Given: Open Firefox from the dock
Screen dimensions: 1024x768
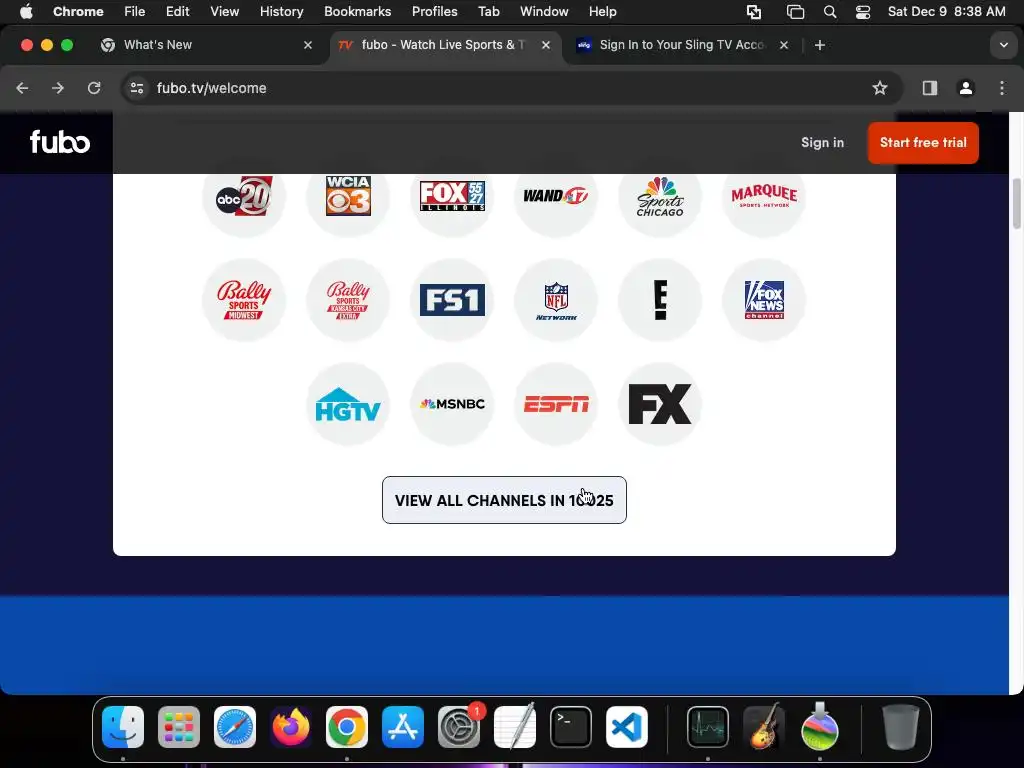Looking at the screenshot, I should tap(291, 727).
